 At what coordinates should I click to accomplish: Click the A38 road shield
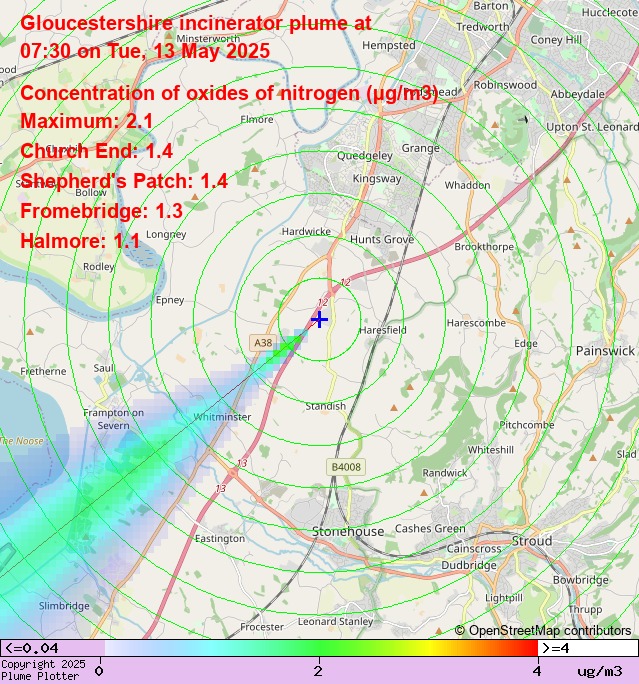click(263, 343)
